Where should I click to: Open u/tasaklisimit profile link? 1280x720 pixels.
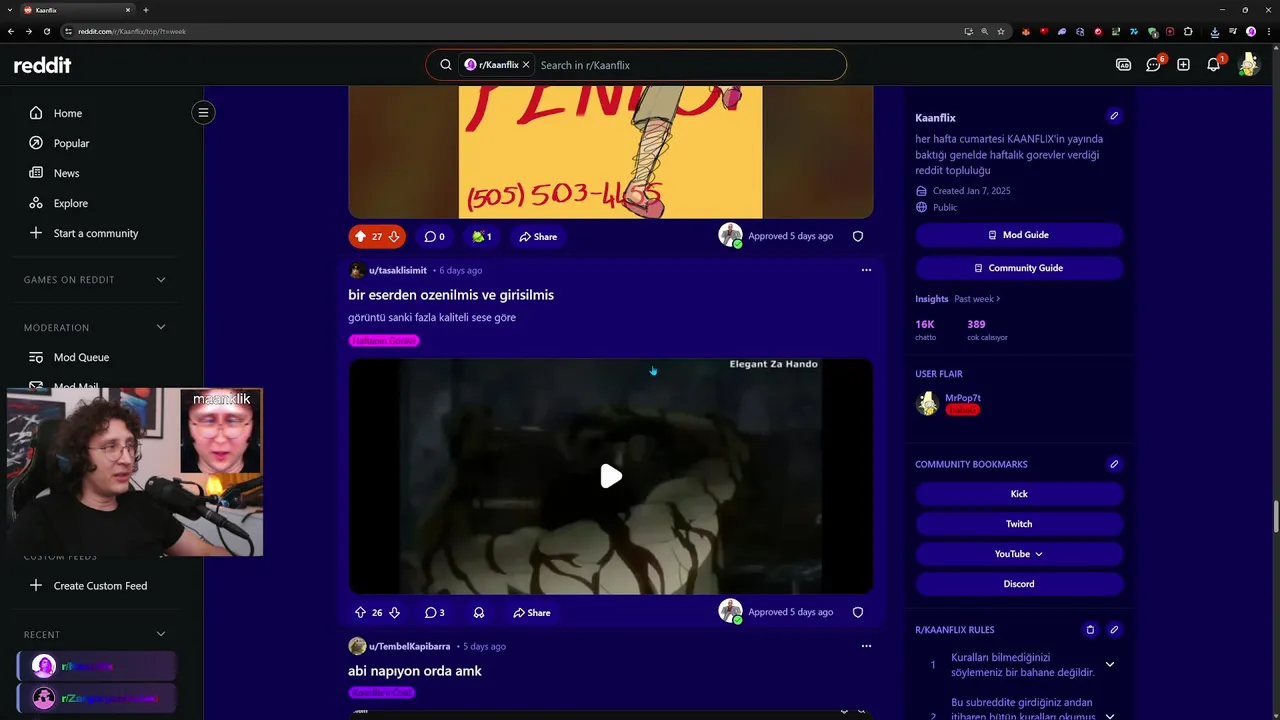point(397,270)
